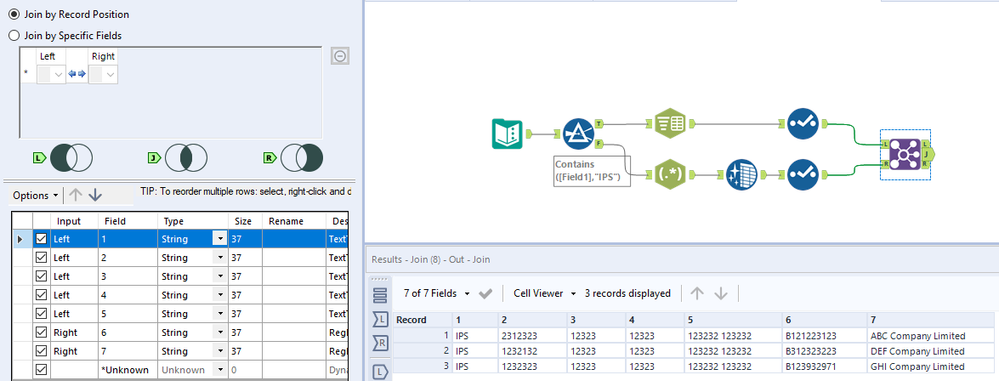
Task: Click the column 7 header in Results
Action: pyautogui.click(x=930, y=320)
